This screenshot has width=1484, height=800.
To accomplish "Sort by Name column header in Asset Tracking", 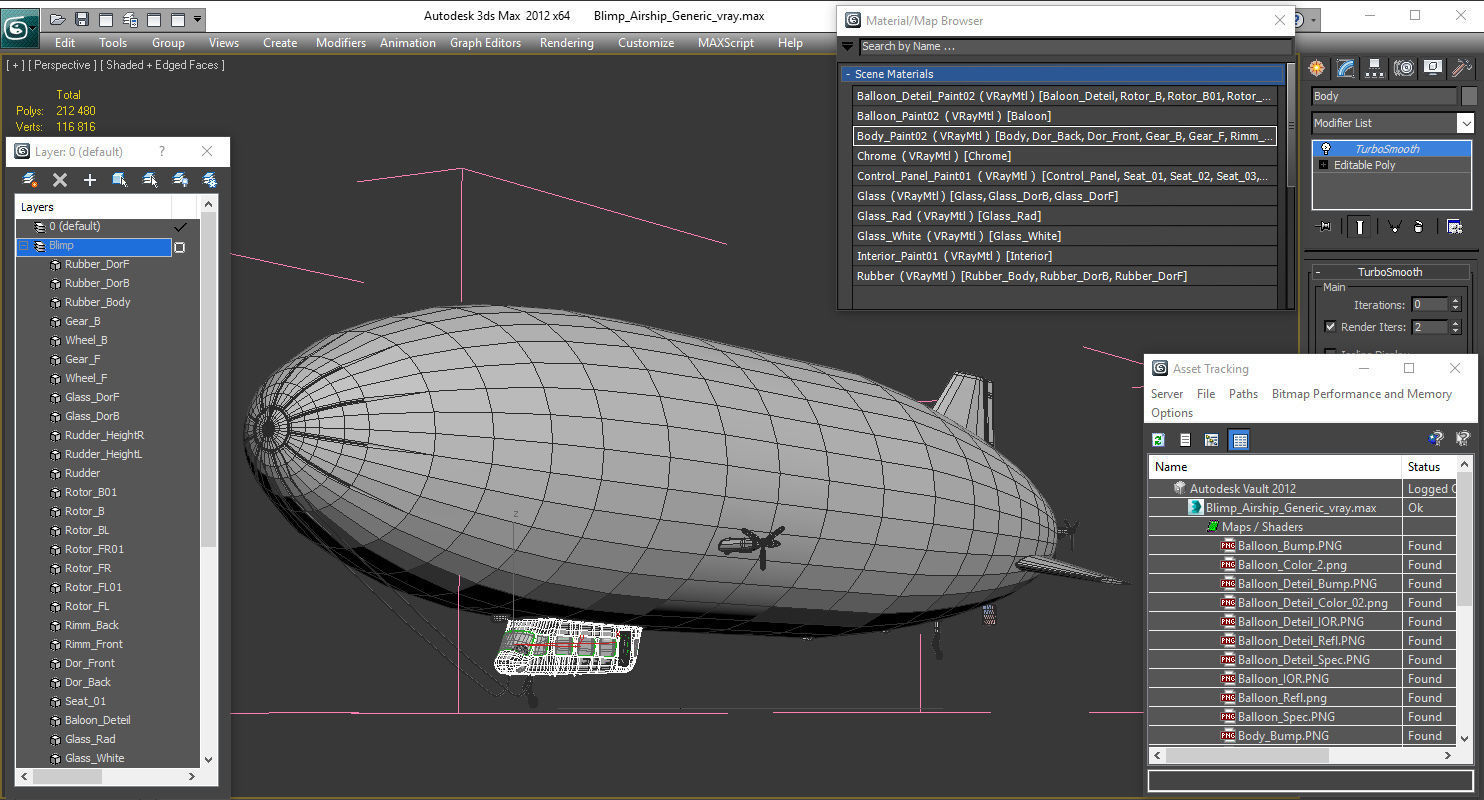I will (x=1275, y=467).
